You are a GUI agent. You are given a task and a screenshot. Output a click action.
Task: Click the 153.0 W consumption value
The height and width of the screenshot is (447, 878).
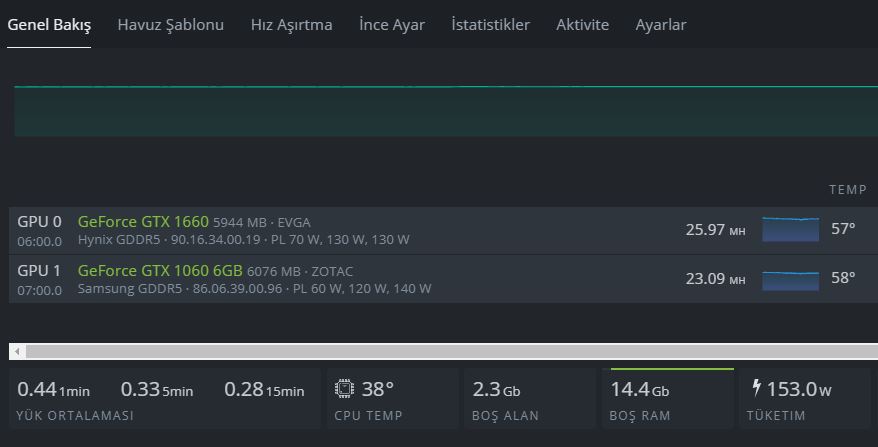798,389
